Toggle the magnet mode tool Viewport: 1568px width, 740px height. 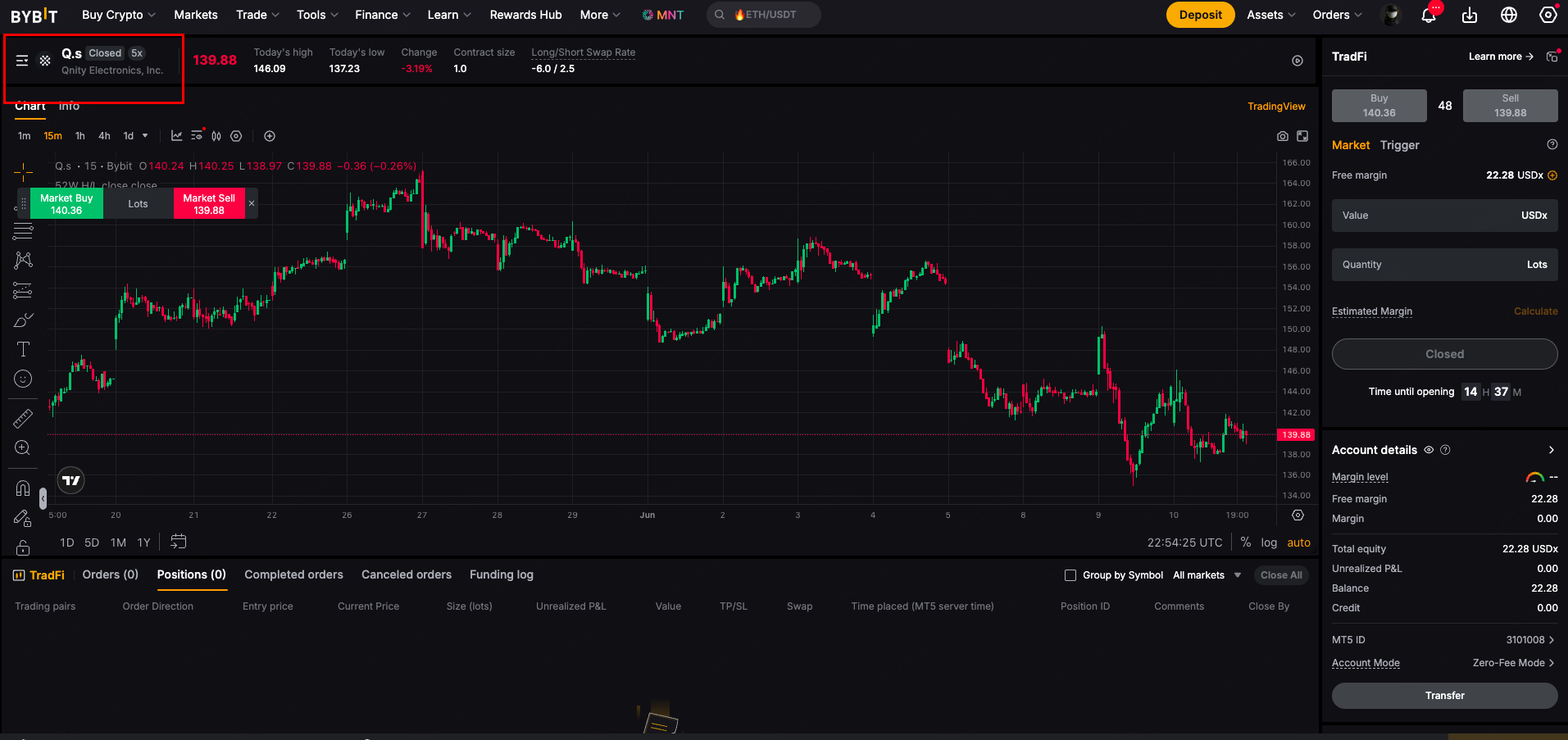pyautogui.click(x=23, y=488)
